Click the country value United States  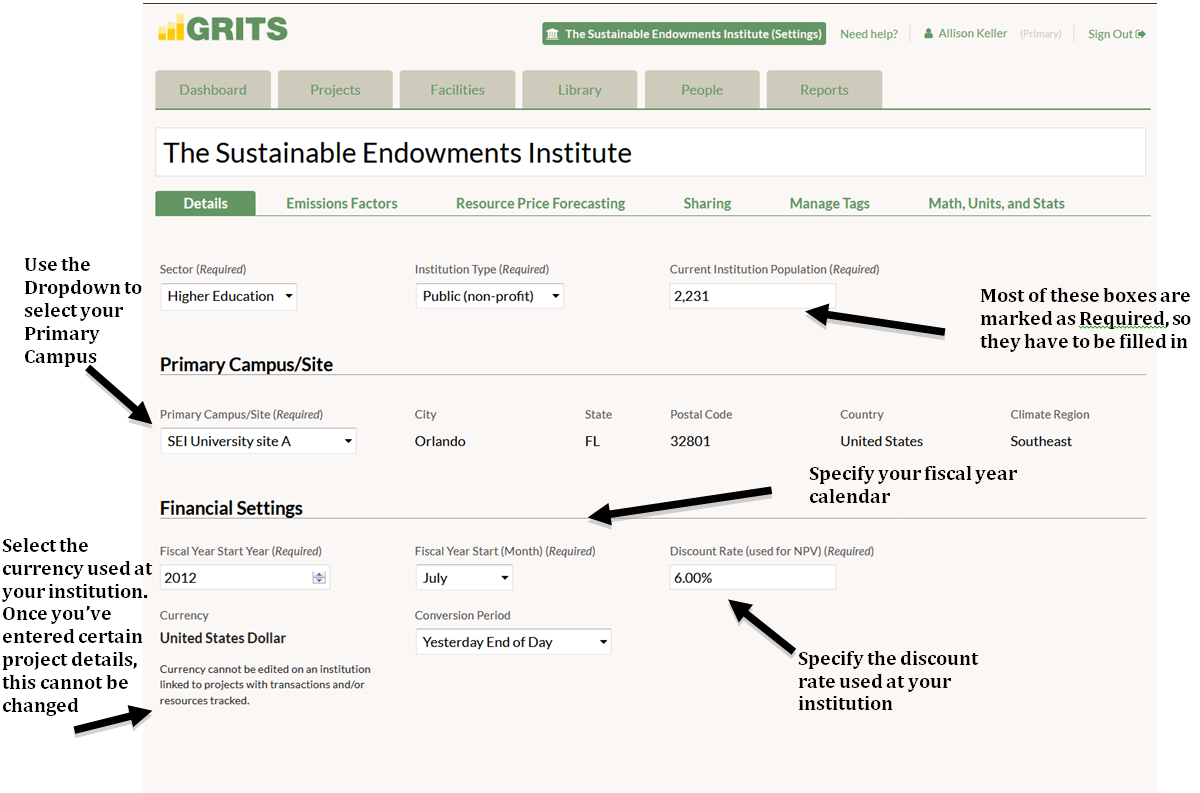tap(882, 441)
